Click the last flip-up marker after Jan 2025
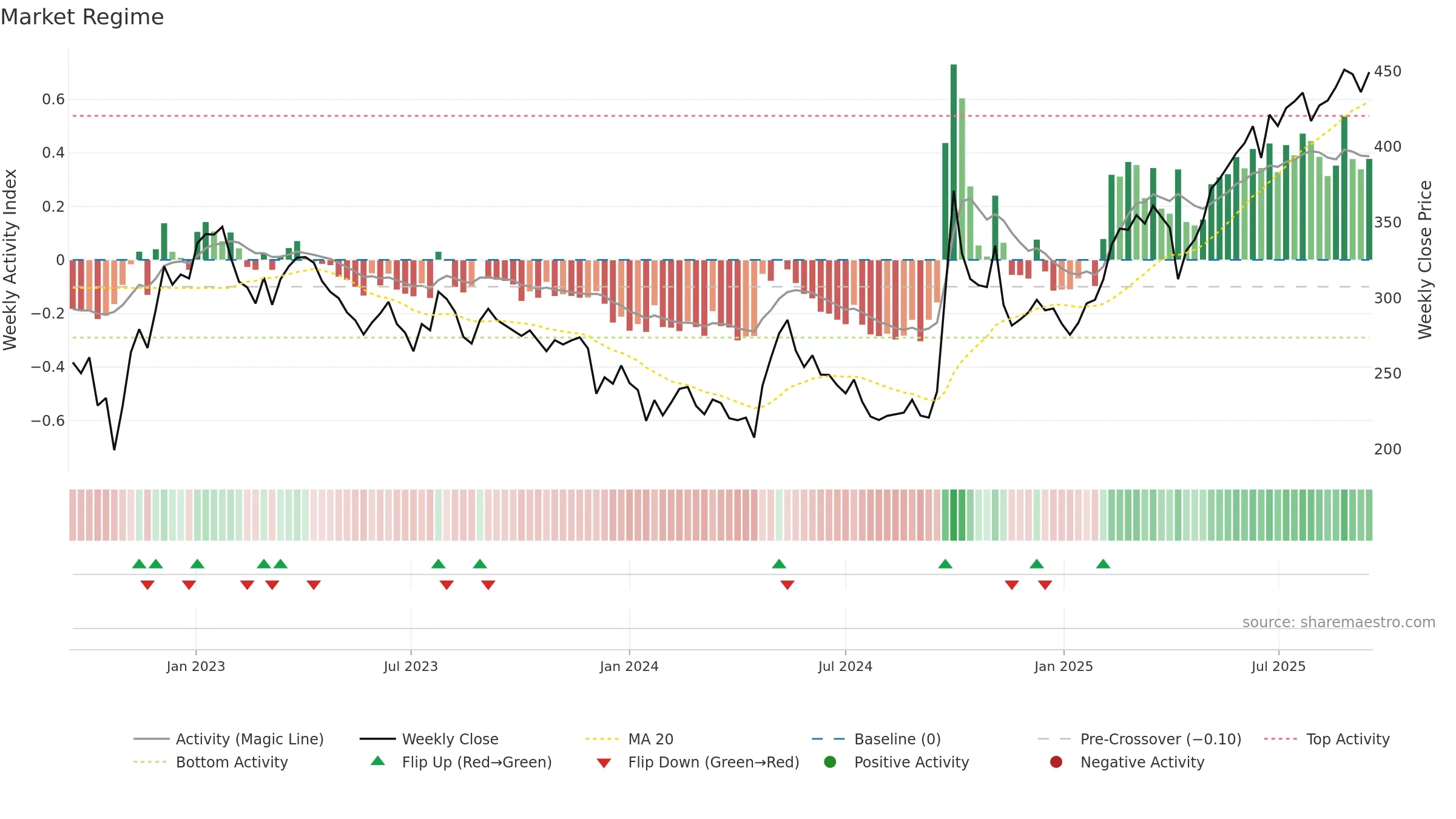The height and width of the screenshot is (819, 1456). 1104,564
